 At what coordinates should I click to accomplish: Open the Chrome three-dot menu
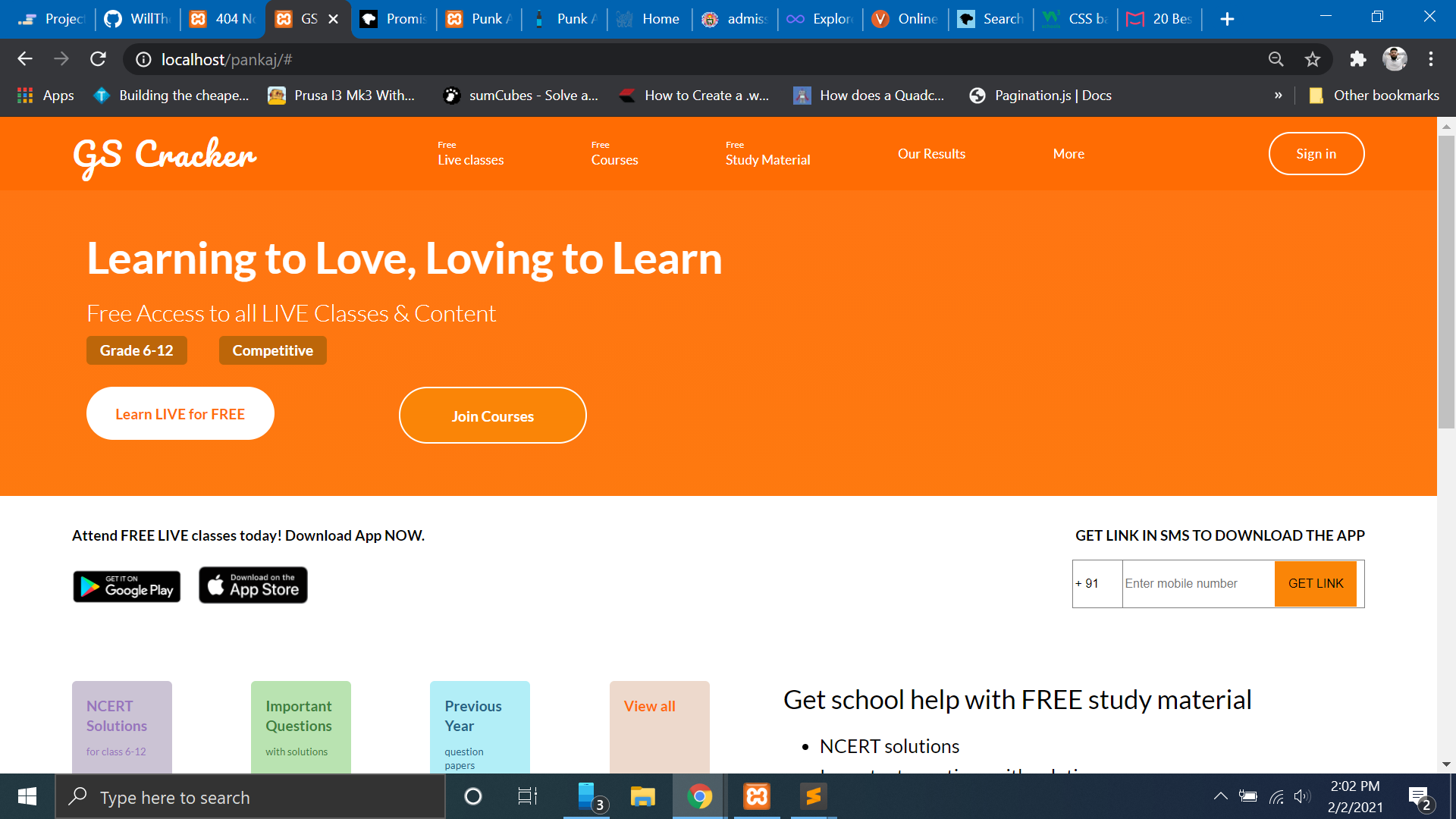[1431, 59]
